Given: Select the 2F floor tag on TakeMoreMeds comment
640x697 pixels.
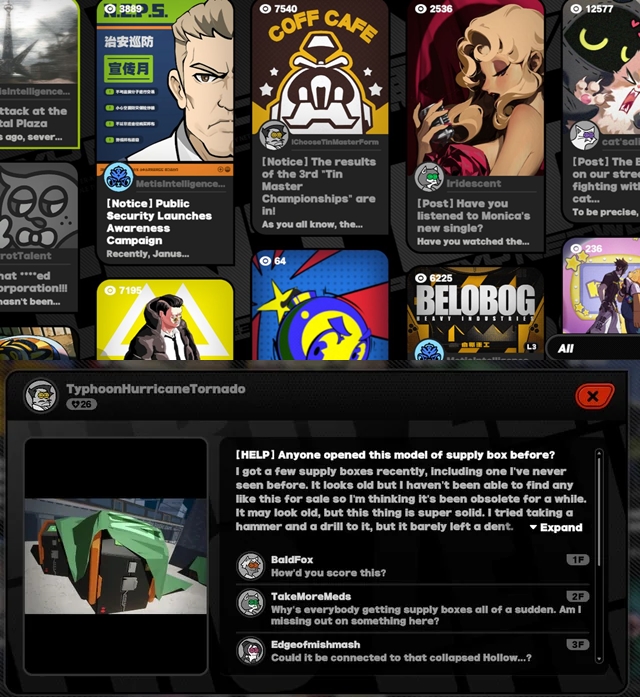Looking at the screenshot, I should pyautogui.click(x=578, y=596).
